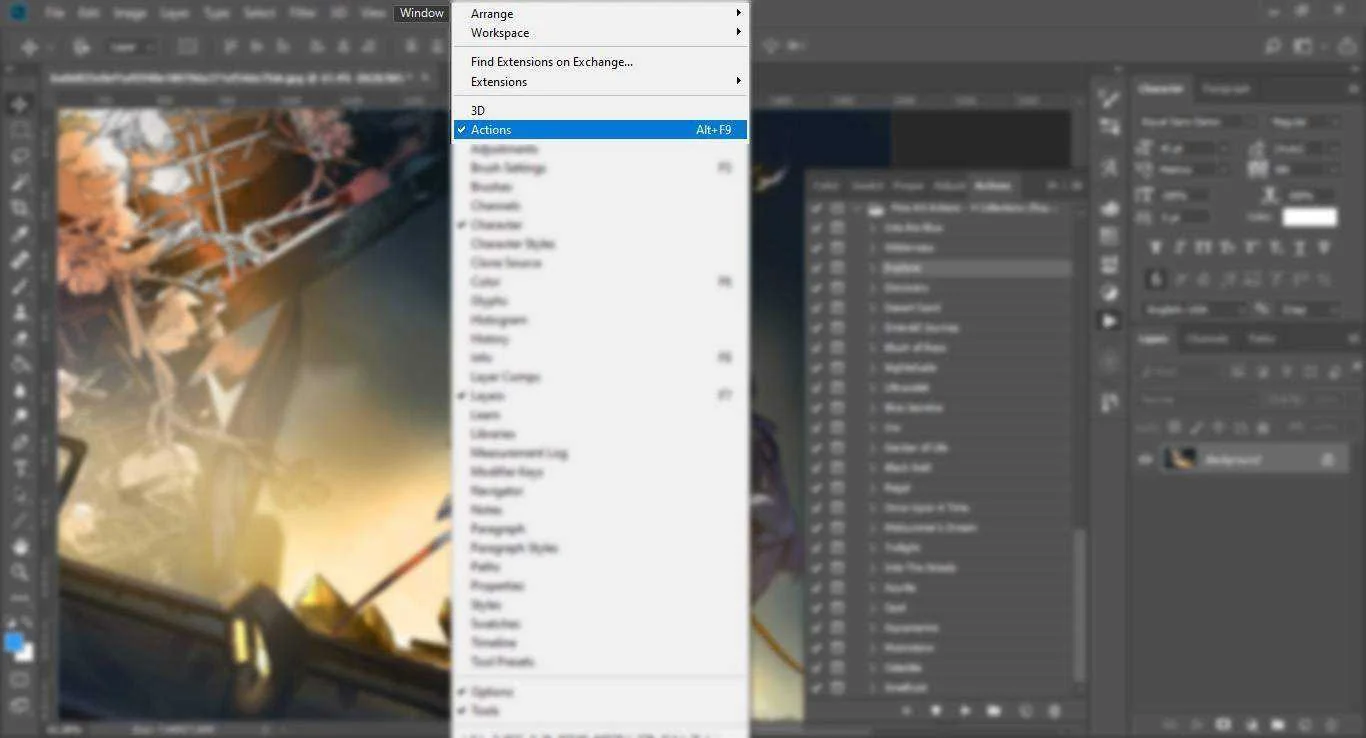1366x738 pixels.
Task: Open the Arrange submenu
Action: coord(600,14)
